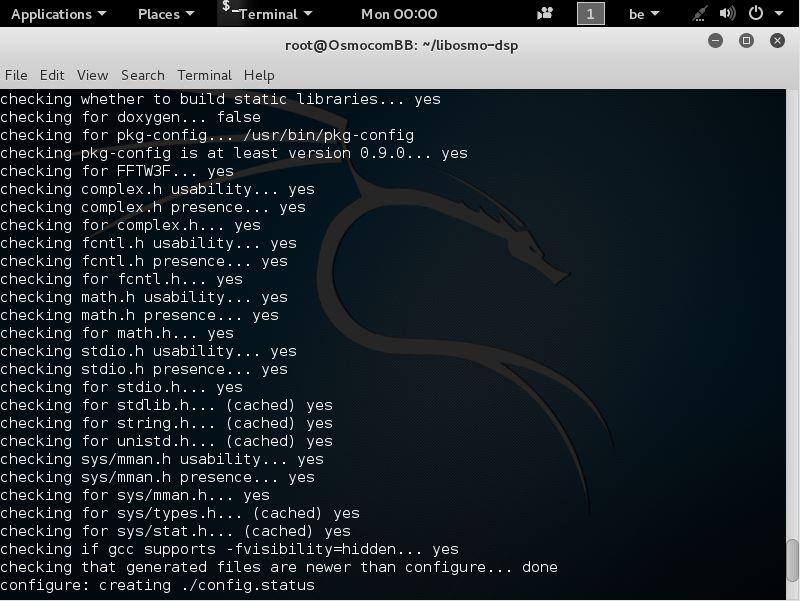Click line 'checking complex.h usability... yes'
800x602 pixels.
pyautogui.click(x=158, y=189)
